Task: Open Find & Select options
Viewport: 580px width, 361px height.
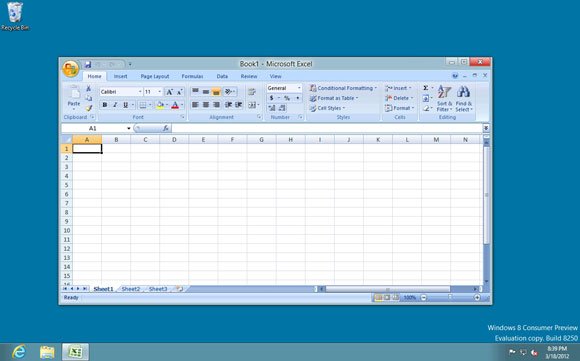Action: [x=464, y=98]
